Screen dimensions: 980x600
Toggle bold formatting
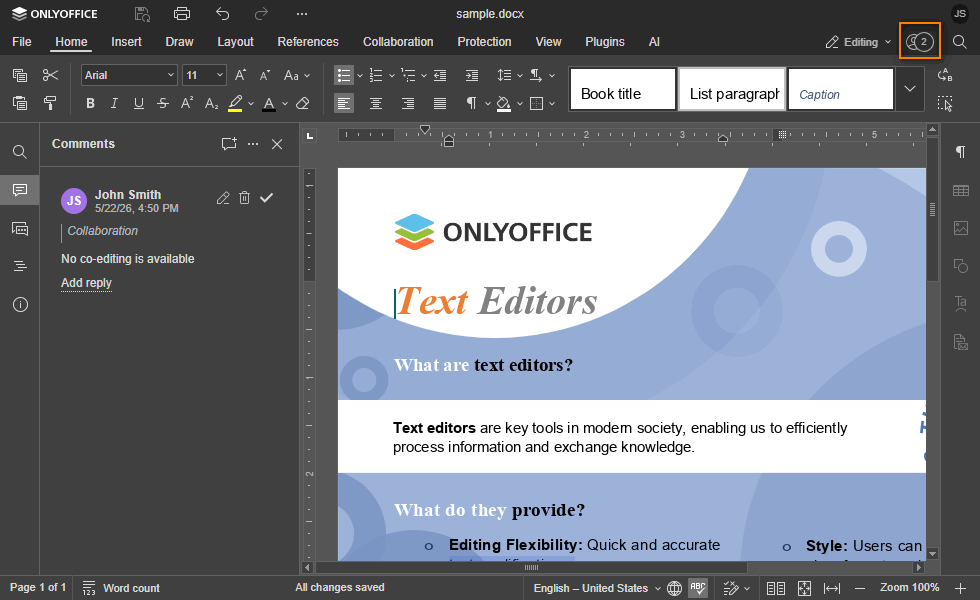pyautogui.click(x=91, y=103)
